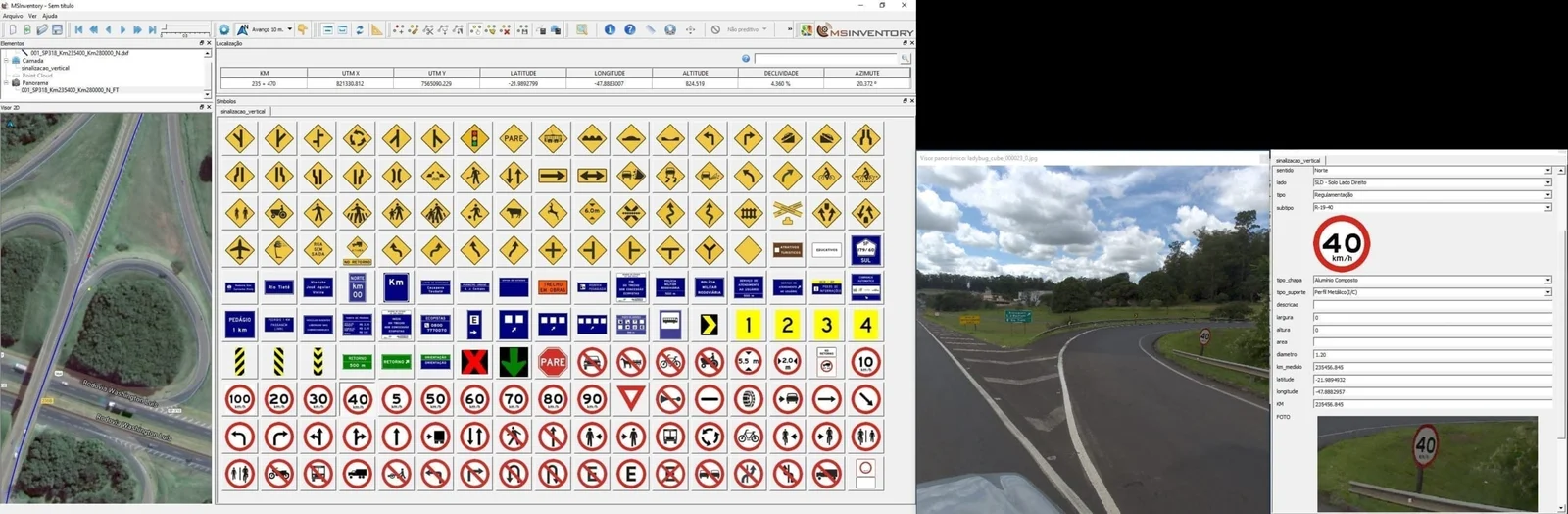
Task: Open the Avanço 10 m. dropdown
Action: pos(289,30)
